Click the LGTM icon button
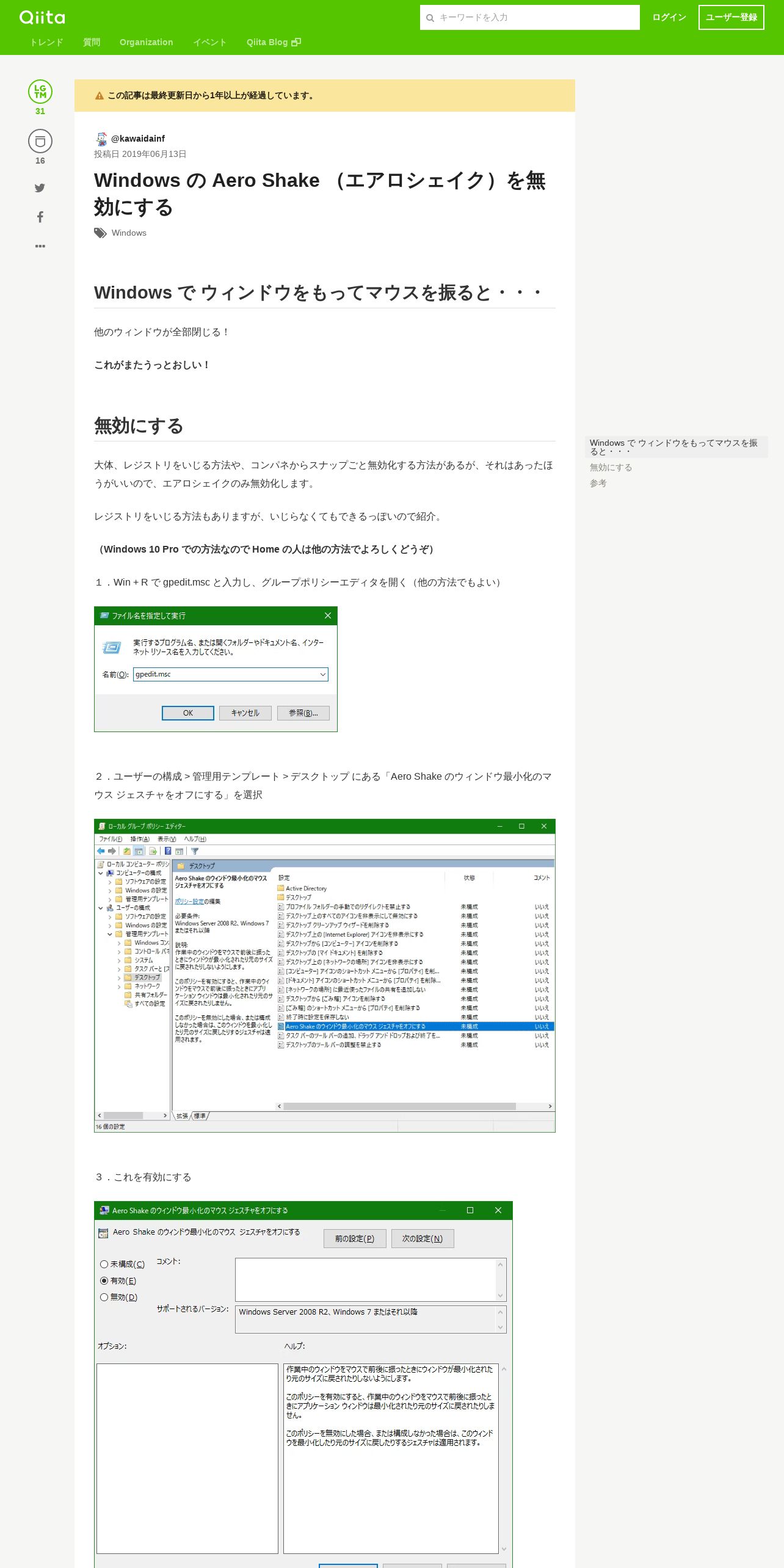This screenshot has width=784, height=1568. click(x=40, y=92)
